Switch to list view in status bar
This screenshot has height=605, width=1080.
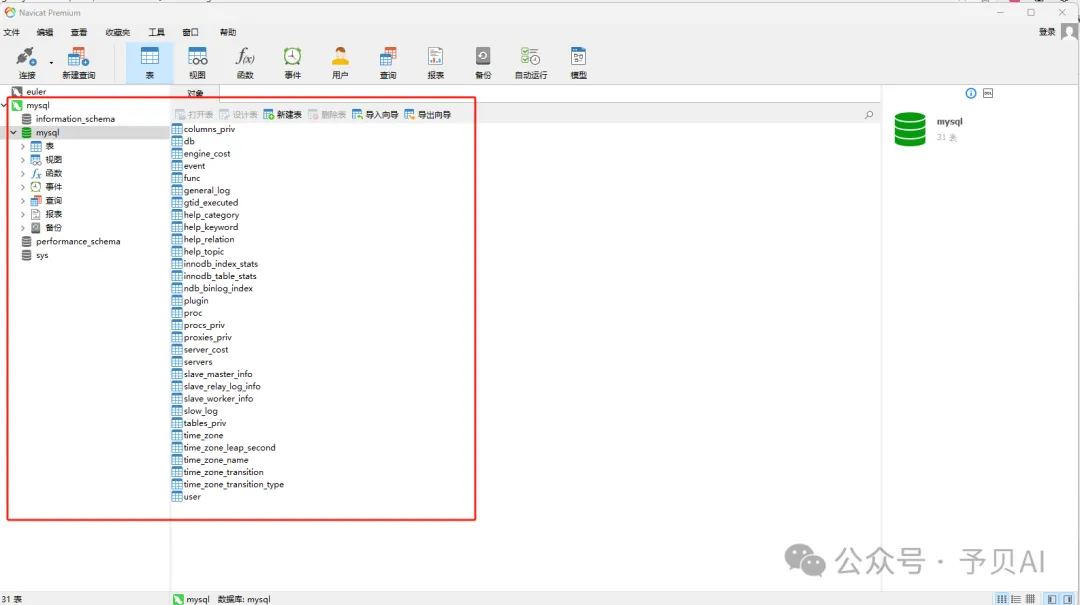pyautogui.click(x=1001, y=599)
